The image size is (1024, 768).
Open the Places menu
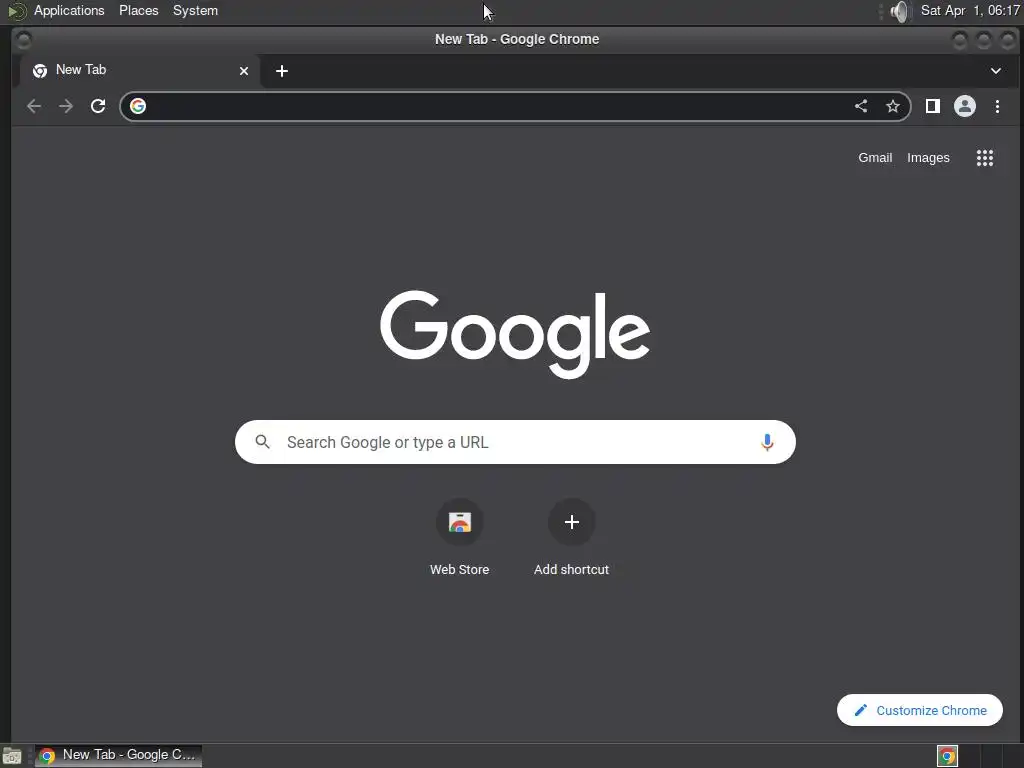[138, 11]
